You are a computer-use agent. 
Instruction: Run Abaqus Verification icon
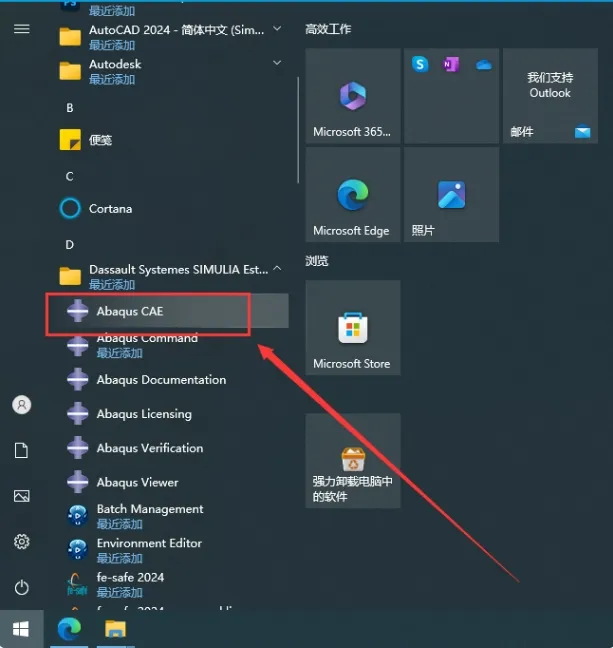tap(78, 448)
